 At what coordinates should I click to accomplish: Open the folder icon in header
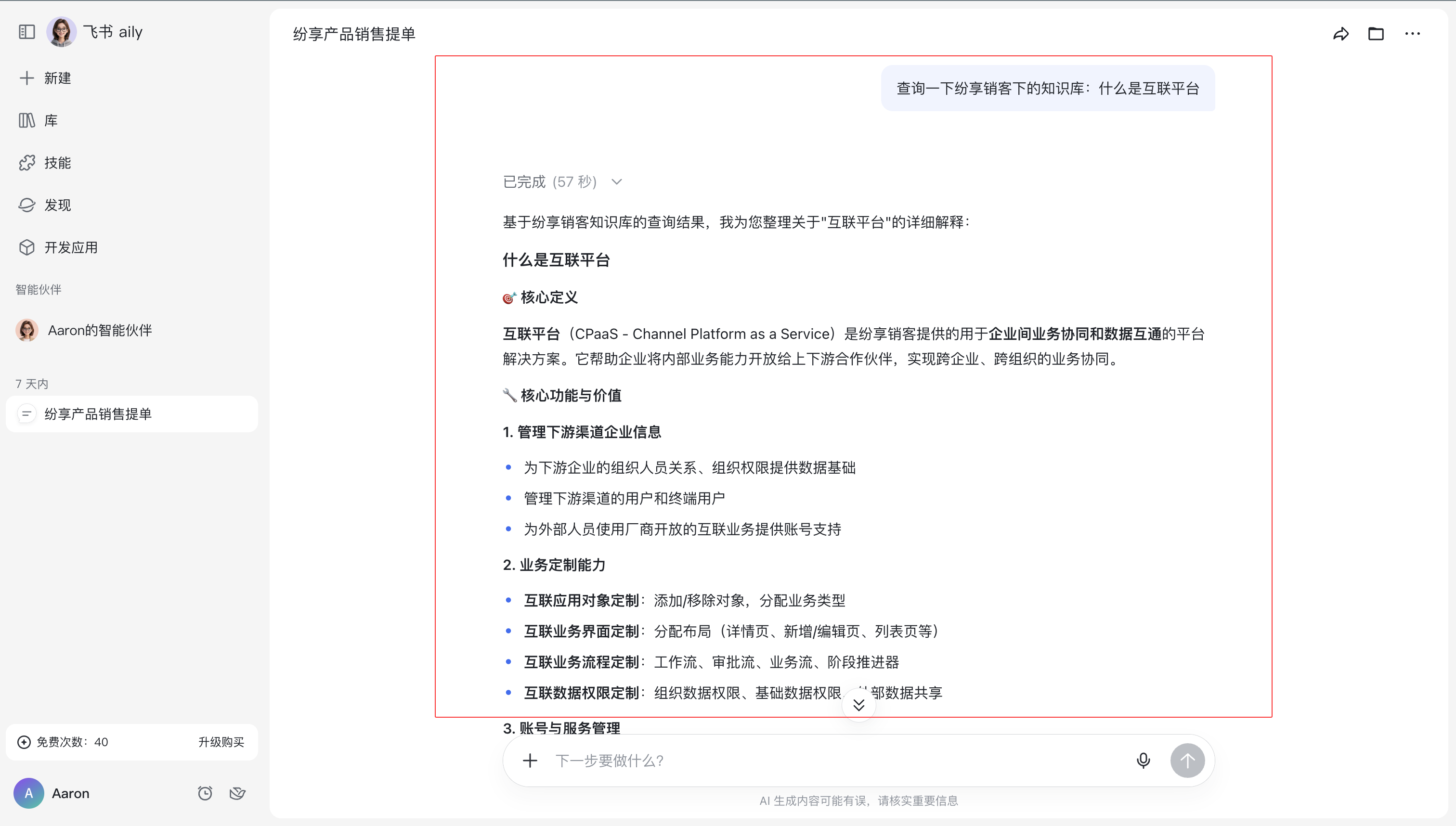1376,34
